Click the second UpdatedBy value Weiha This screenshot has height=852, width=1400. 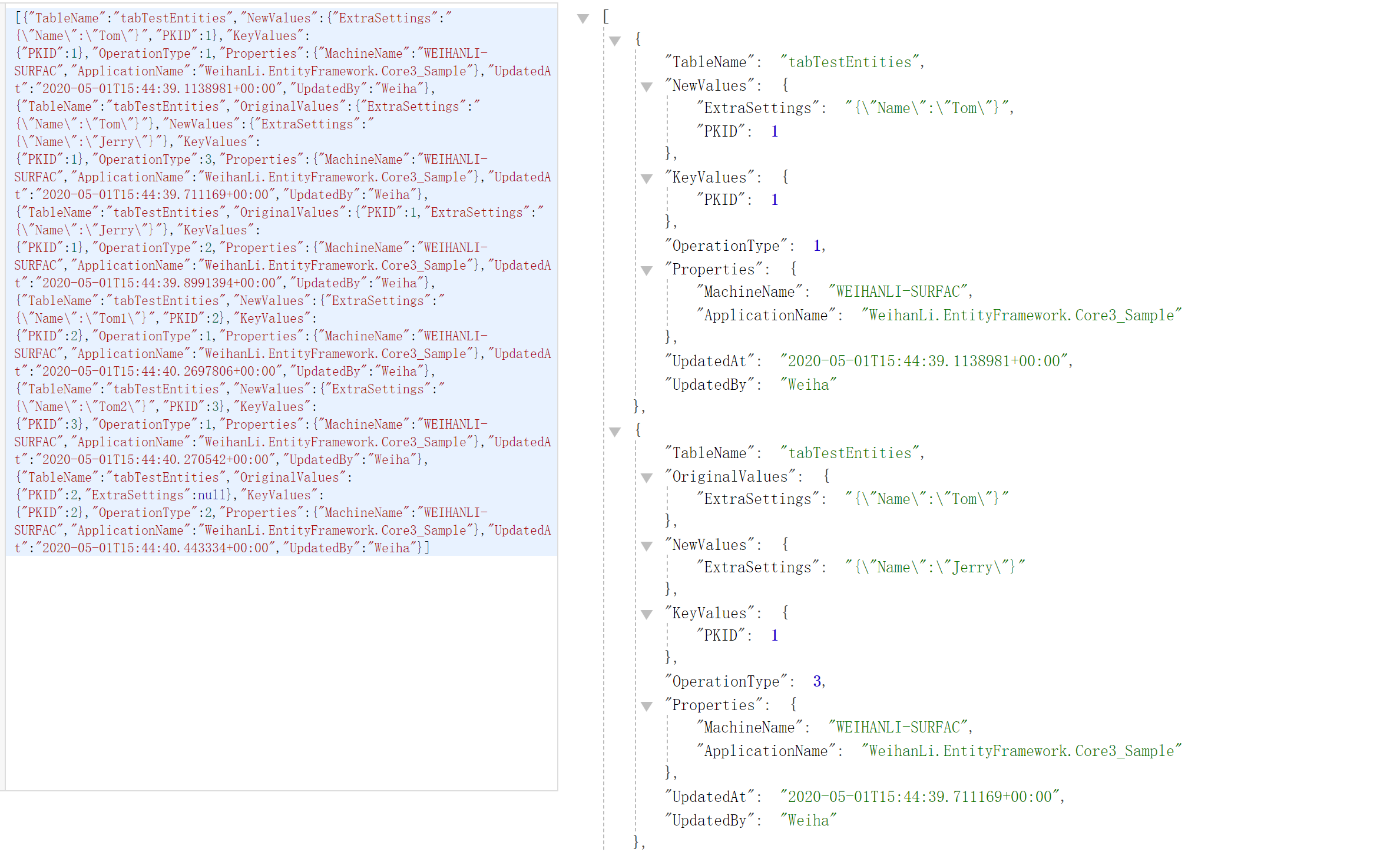(x=808, y=820)
